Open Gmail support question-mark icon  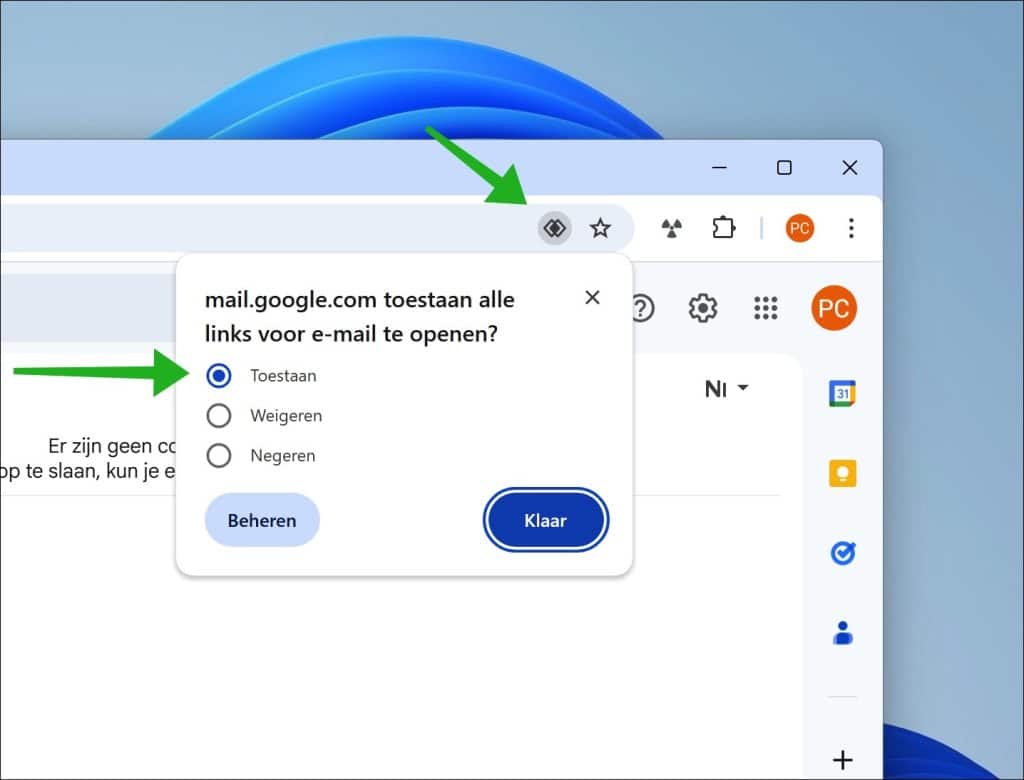click(x=643, y=308)
